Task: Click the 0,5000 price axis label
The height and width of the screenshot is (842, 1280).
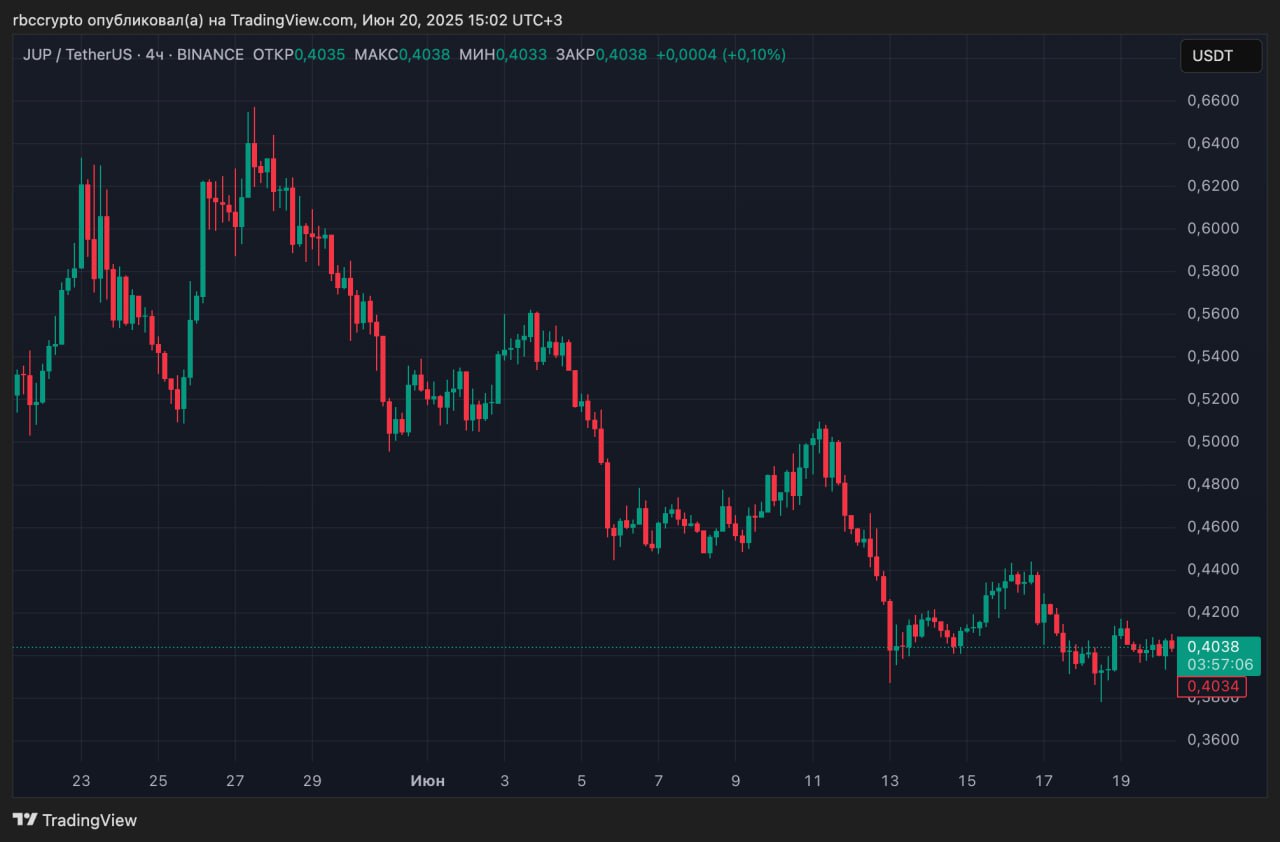Action: (1213, 441)
